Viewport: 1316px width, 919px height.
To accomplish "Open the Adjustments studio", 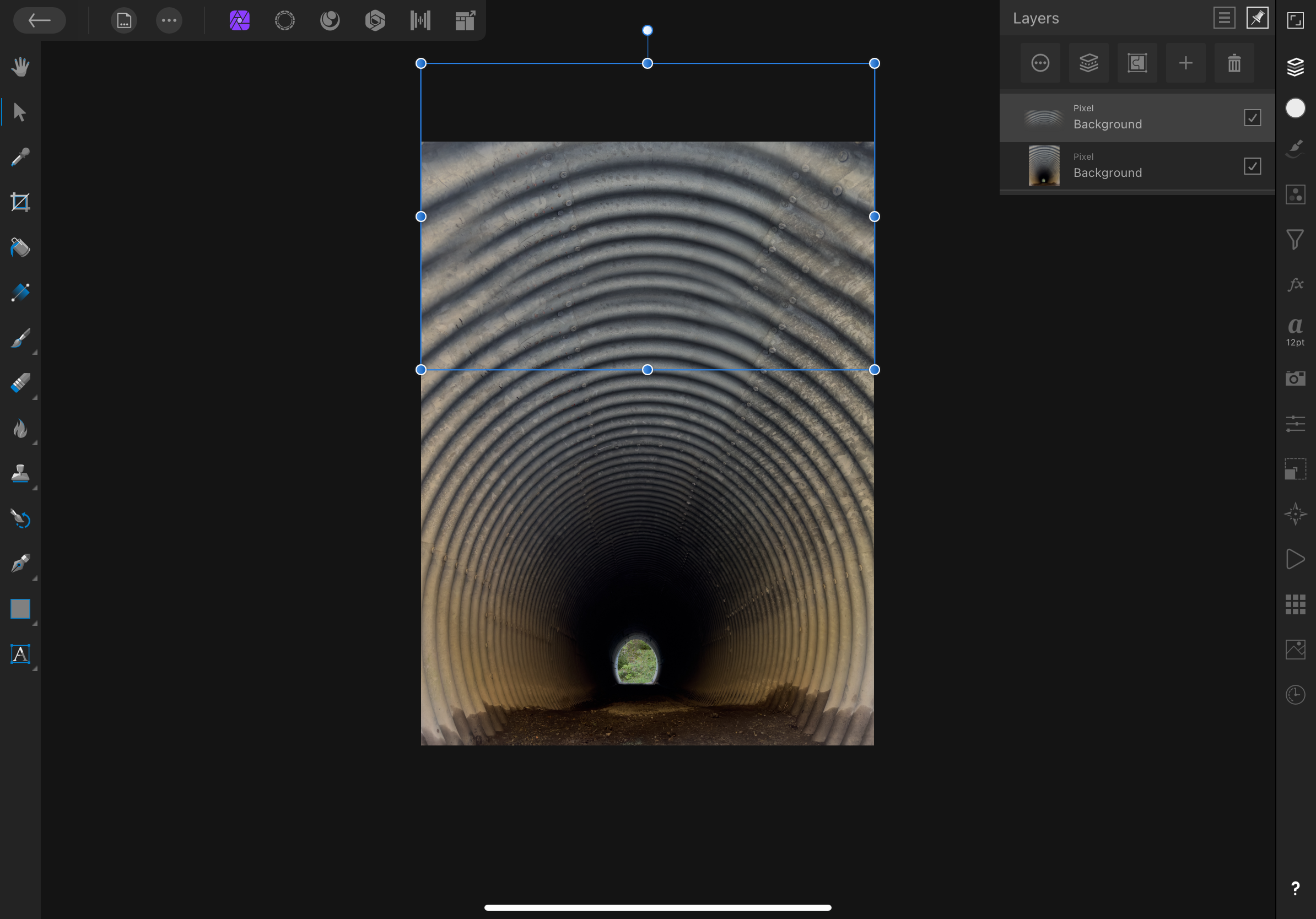I will click(x=1296, y=195).
